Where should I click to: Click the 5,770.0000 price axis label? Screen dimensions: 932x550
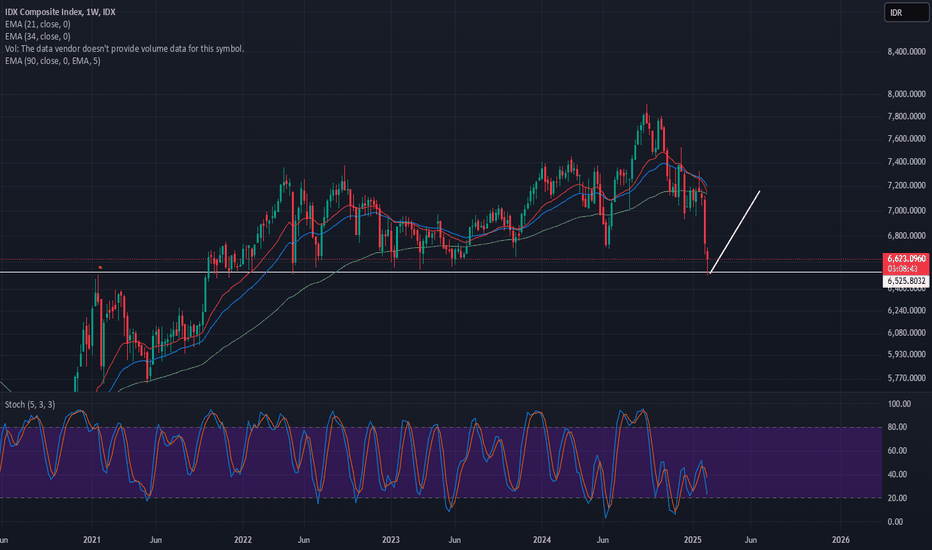(906, 378)
